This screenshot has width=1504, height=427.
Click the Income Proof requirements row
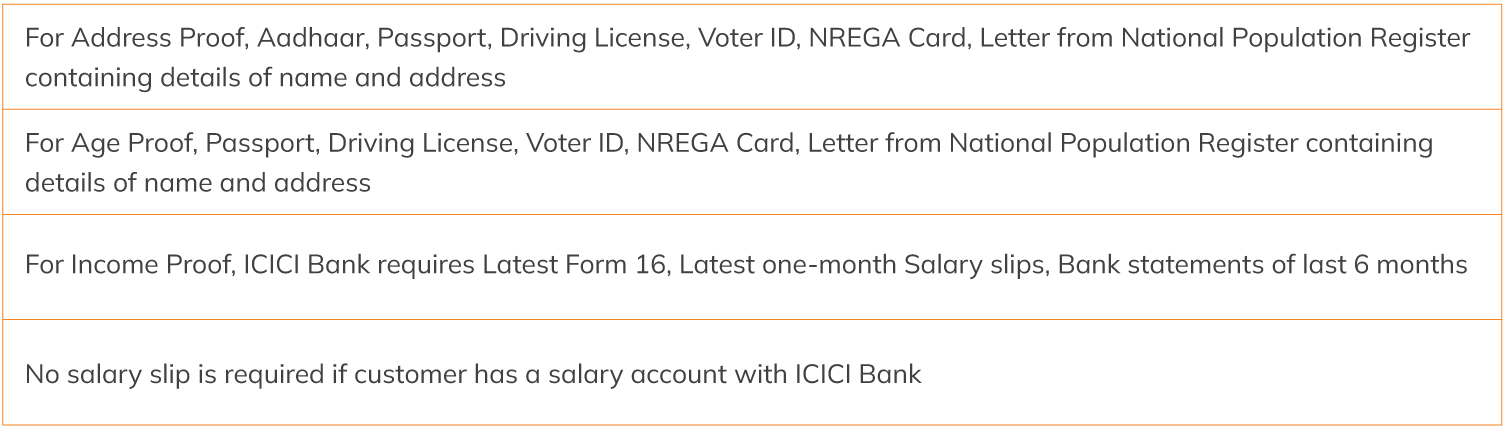[x=750, y=266]
